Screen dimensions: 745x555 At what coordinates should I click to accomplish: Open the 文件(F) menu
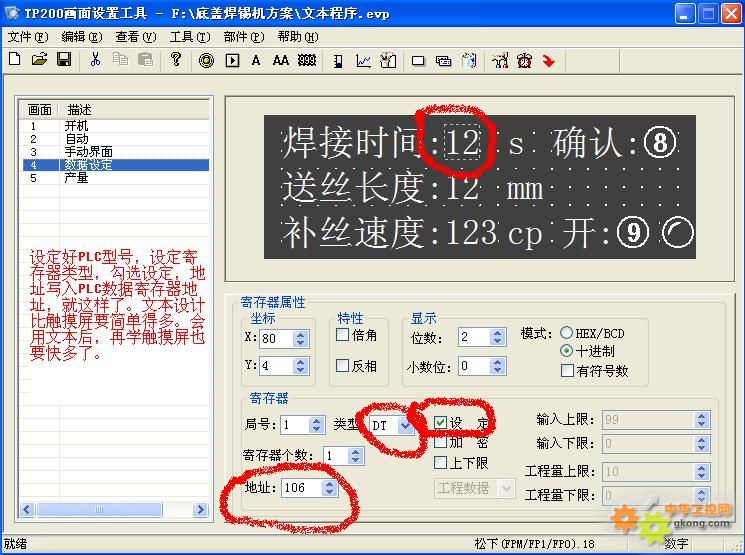(28, 37)
